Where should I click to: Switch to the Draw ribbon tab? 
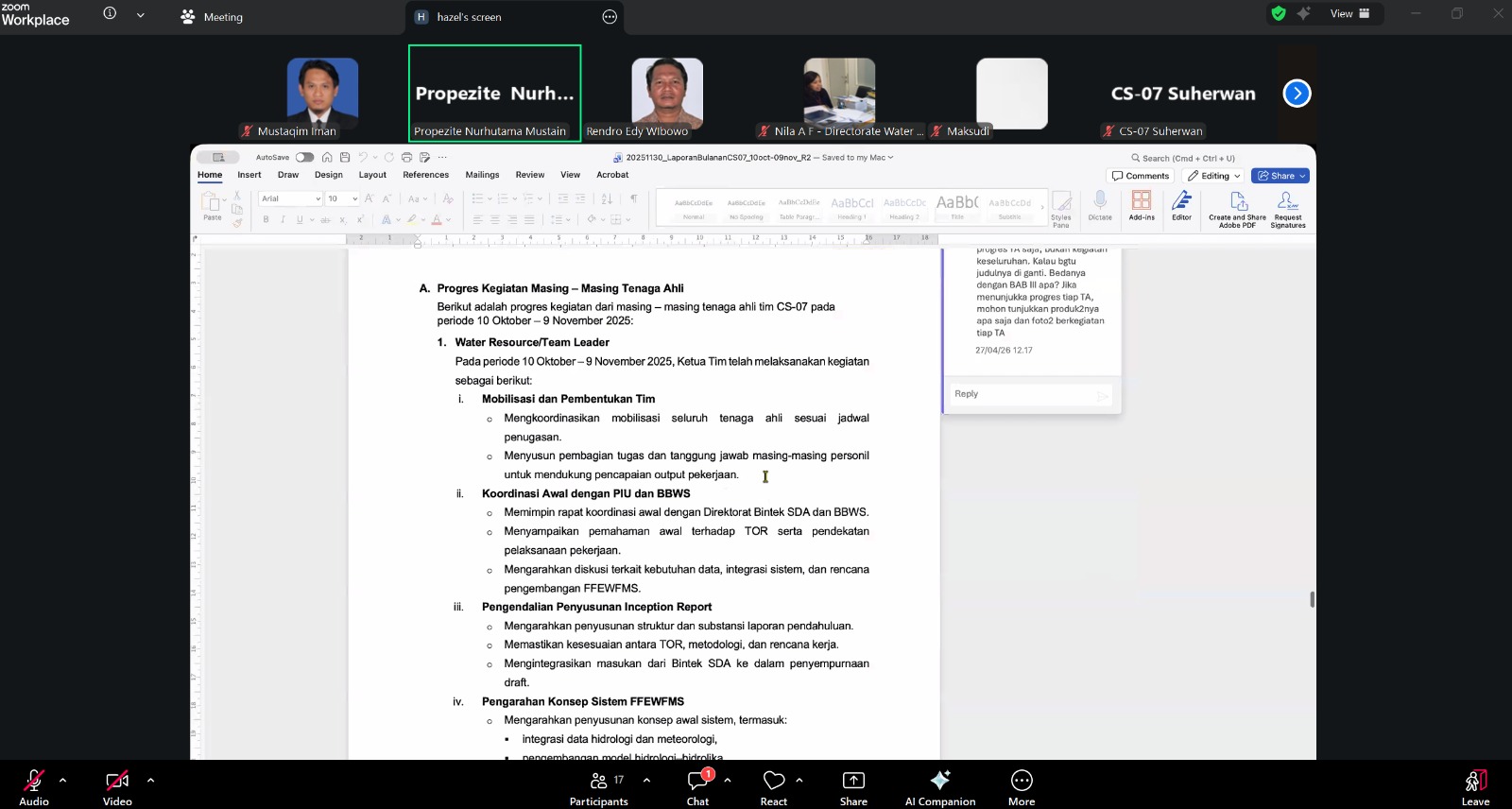[x=288, y=175]
